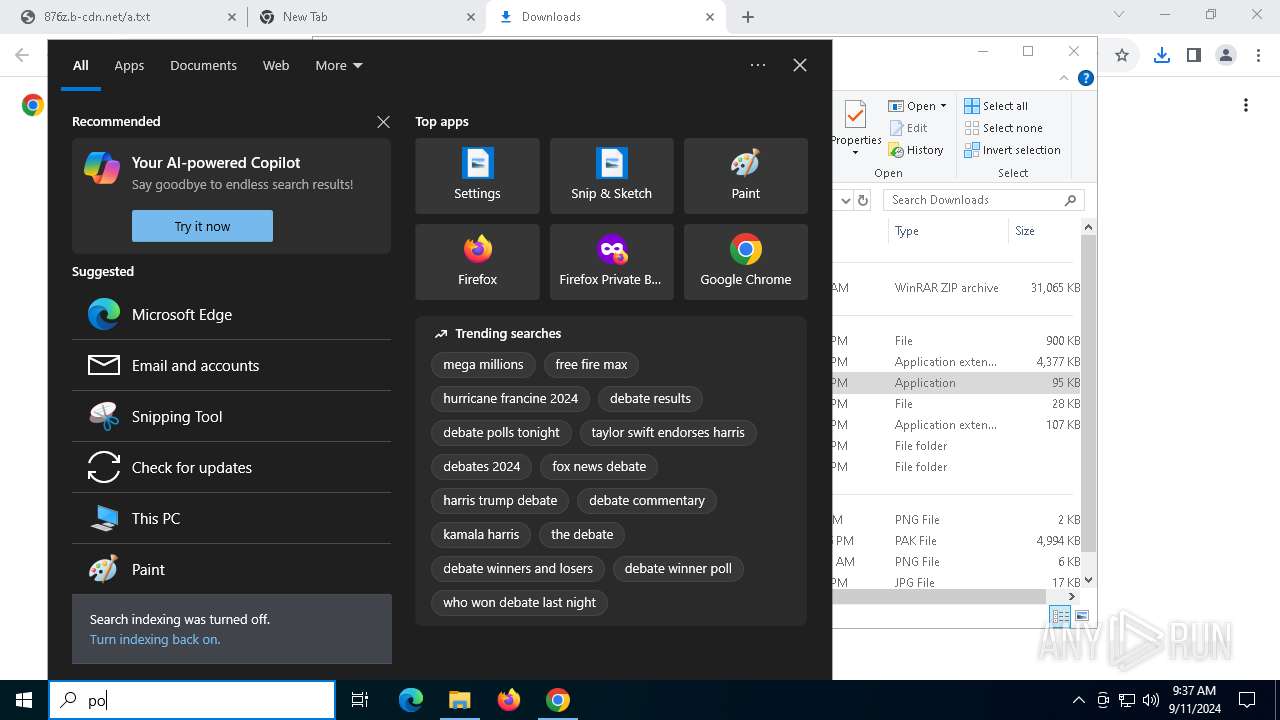
Task: Open File Explorer from taskbar
Action: 459,700
